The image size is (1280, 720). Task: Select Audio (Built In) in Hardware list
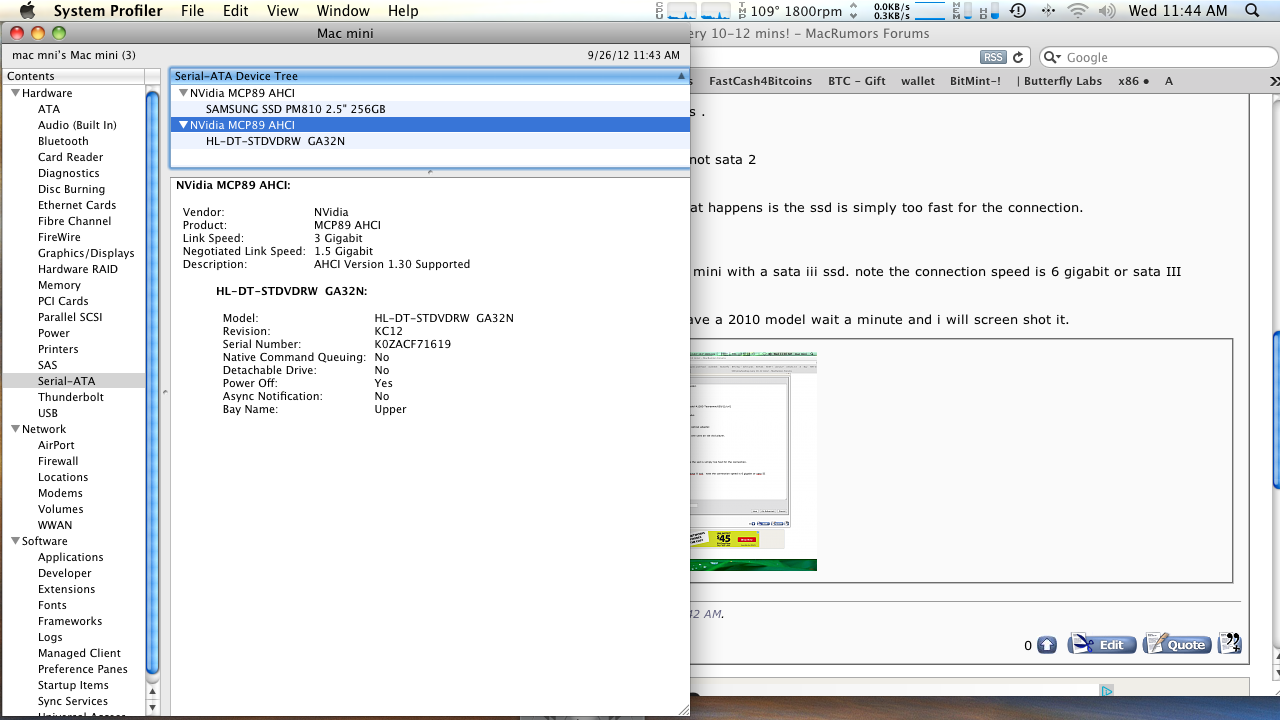click(x=77, y=125)
